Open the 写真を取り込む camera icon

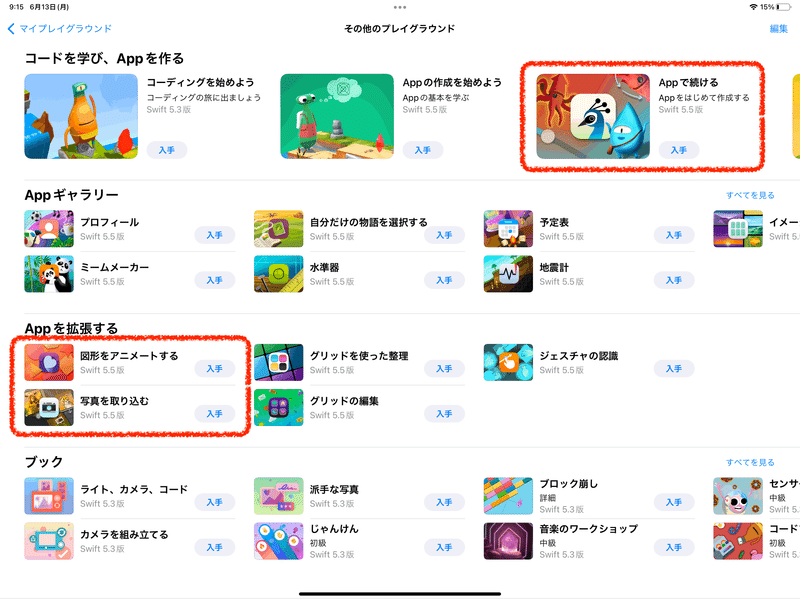(49, 408)
